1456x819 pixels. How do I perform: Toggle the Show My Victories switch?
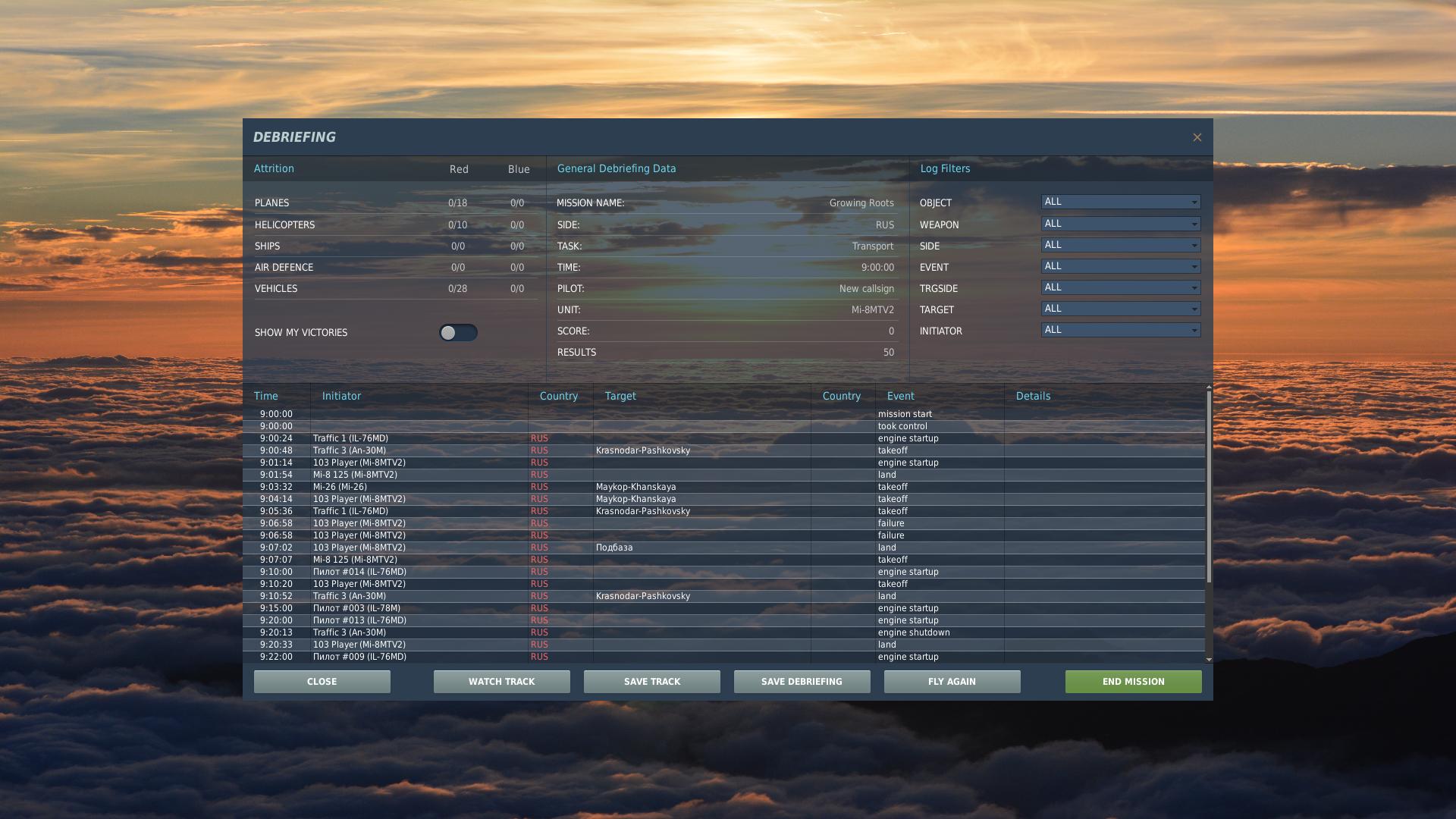click(458, 333)
